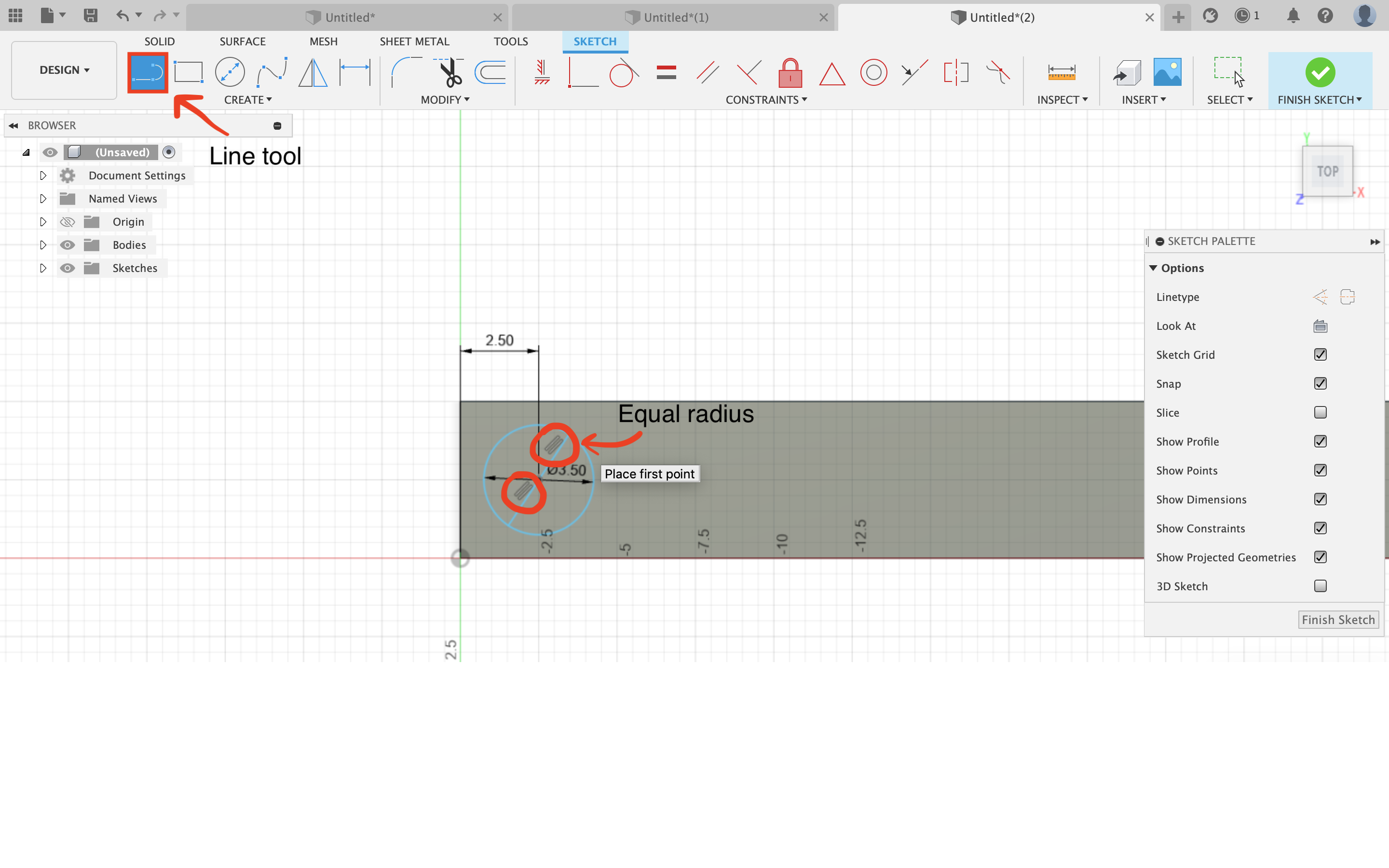1389x868 pixels.
Task: Apply the Equal constraint
Action: (x=666, y=73)
